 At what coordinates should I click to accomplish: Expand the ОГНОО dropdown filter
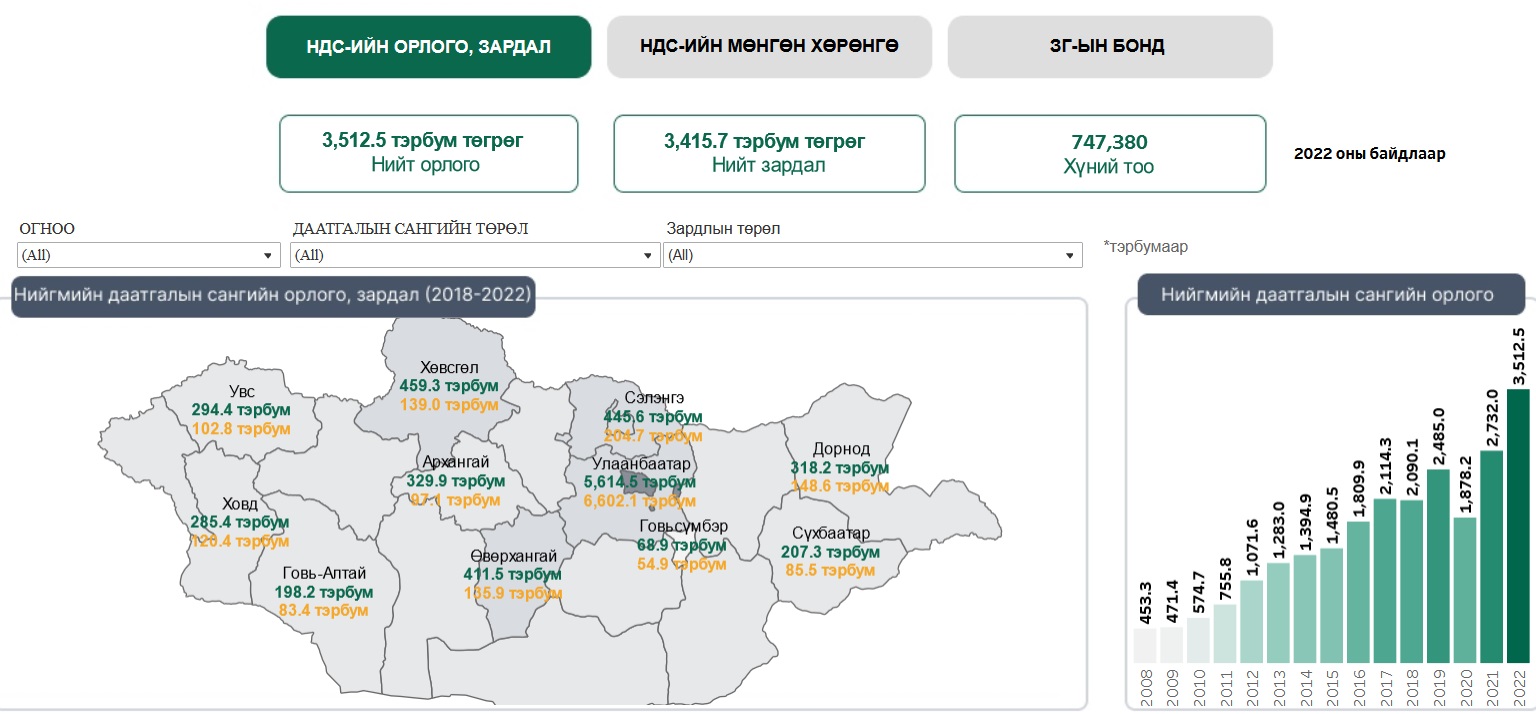(x=149, y=255)
